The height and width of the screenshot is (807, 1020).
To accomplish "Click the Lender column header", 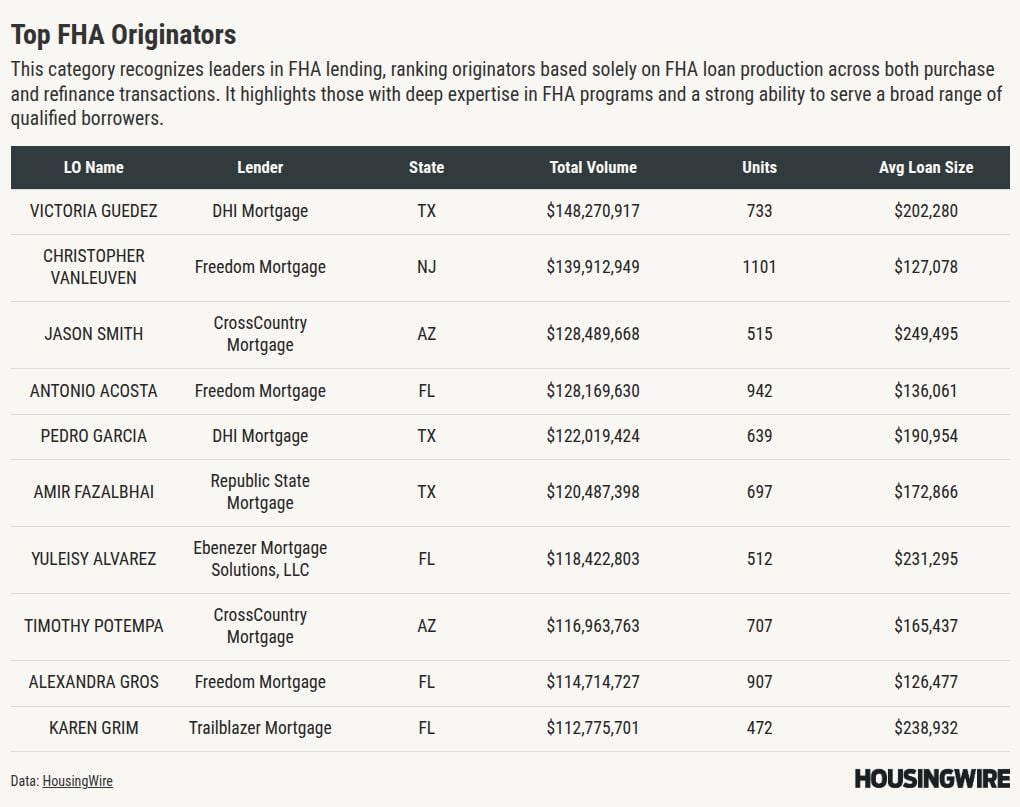I will tap(260, 167).
